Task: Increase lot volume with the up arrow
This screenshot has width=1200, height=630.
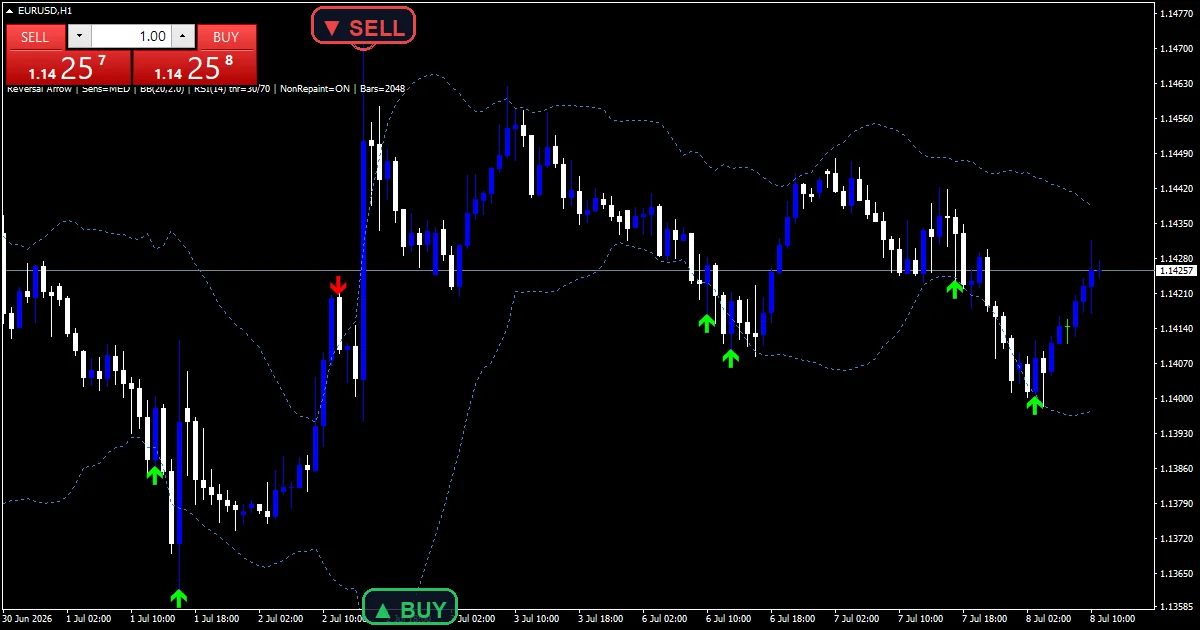Action: [182, 37]
